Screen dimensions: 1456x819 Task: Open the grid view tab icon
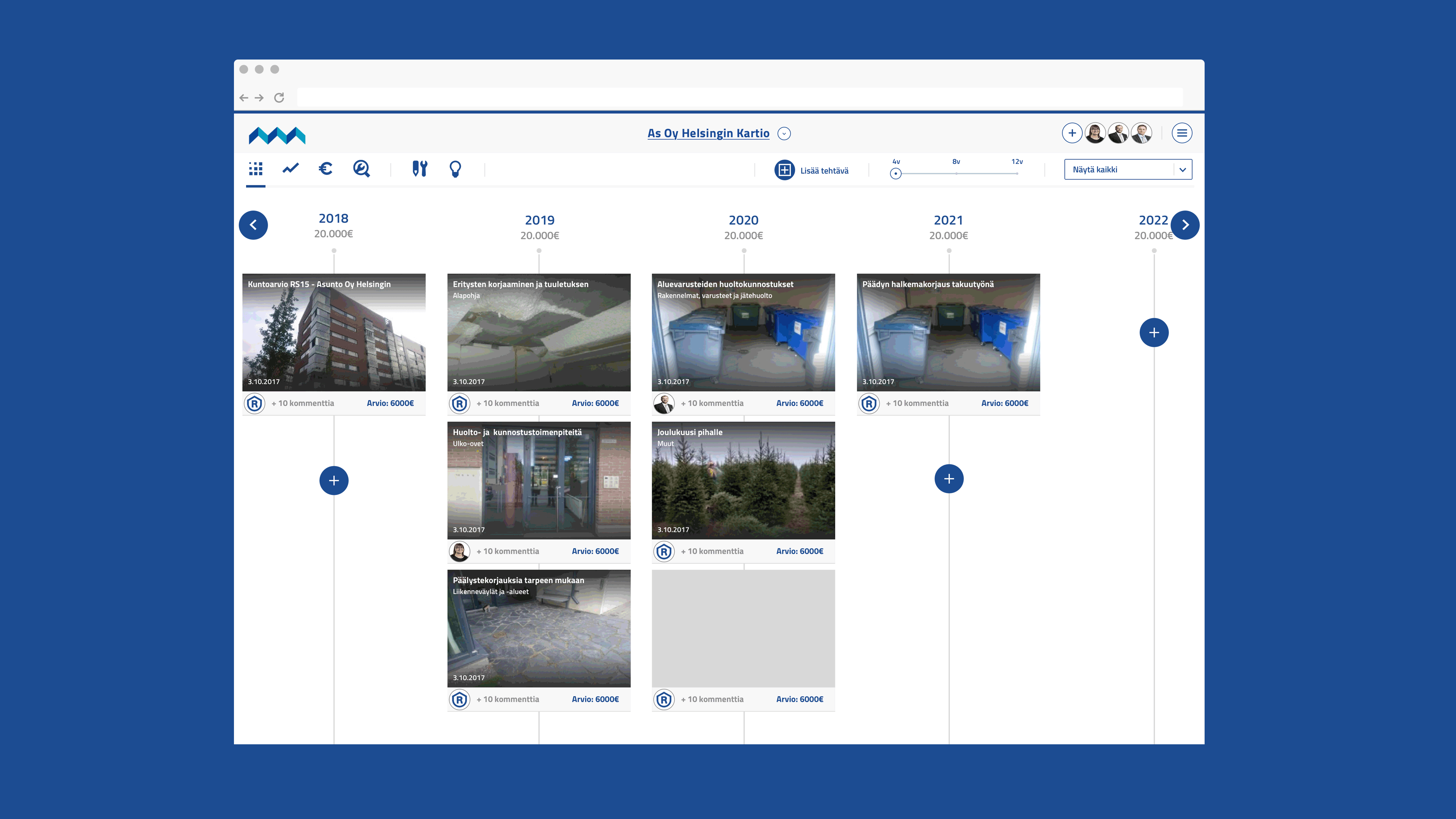(x=256, y=168)
